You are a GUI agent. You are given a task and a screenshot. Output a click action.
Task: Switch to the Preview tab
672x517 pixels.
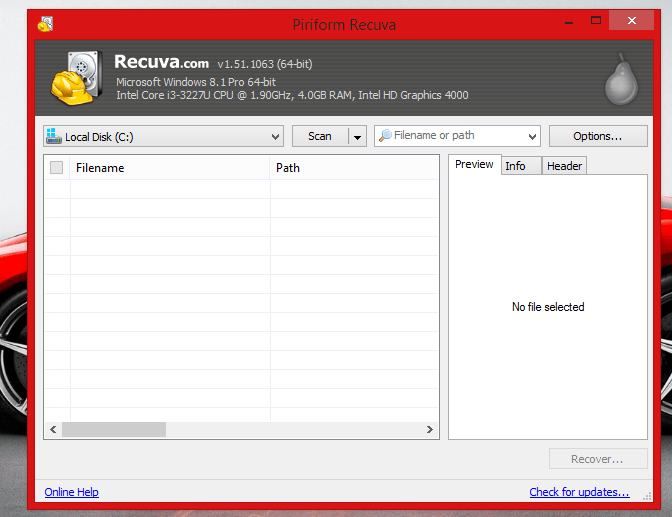[x=474, y=164]
